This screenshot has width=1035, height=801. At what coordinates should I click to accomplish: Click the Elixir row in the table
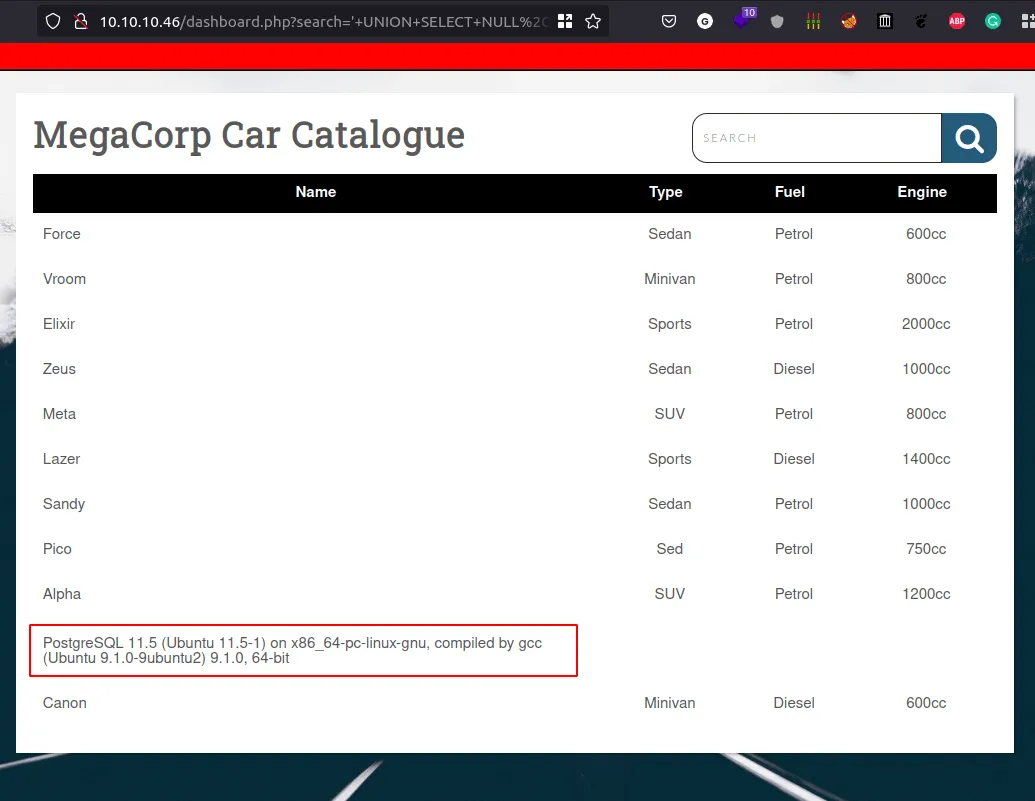point(59,324)
